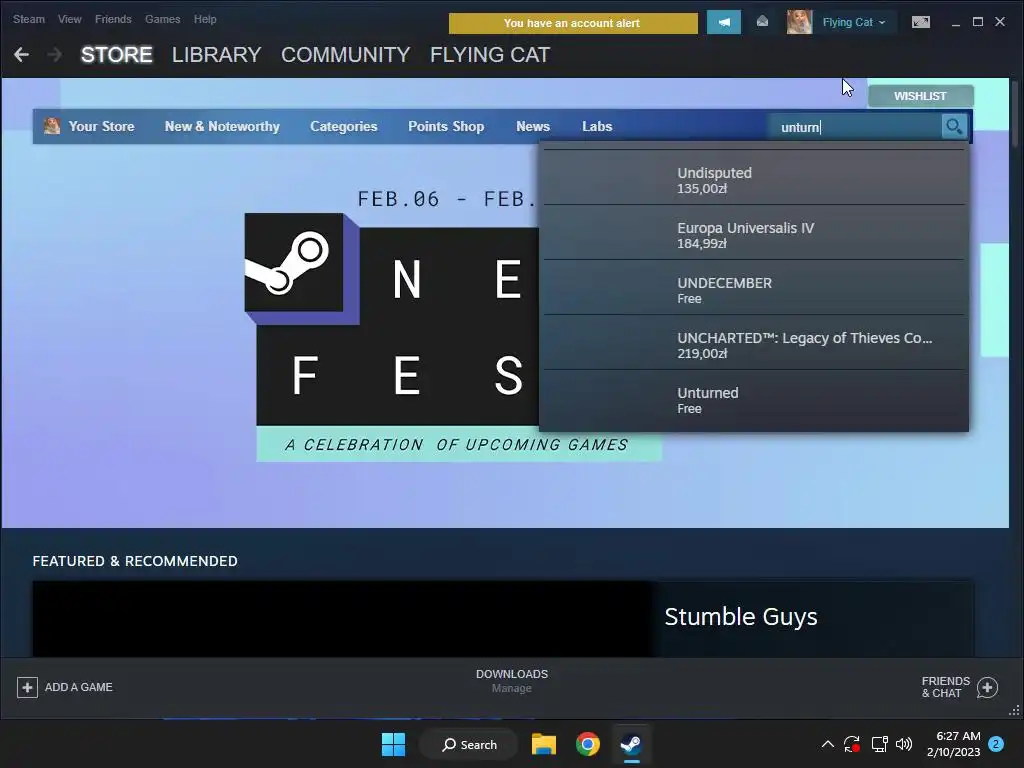Open the Labs link
This screenshot has width=1024, height=768.
click(x=597, y=126)
